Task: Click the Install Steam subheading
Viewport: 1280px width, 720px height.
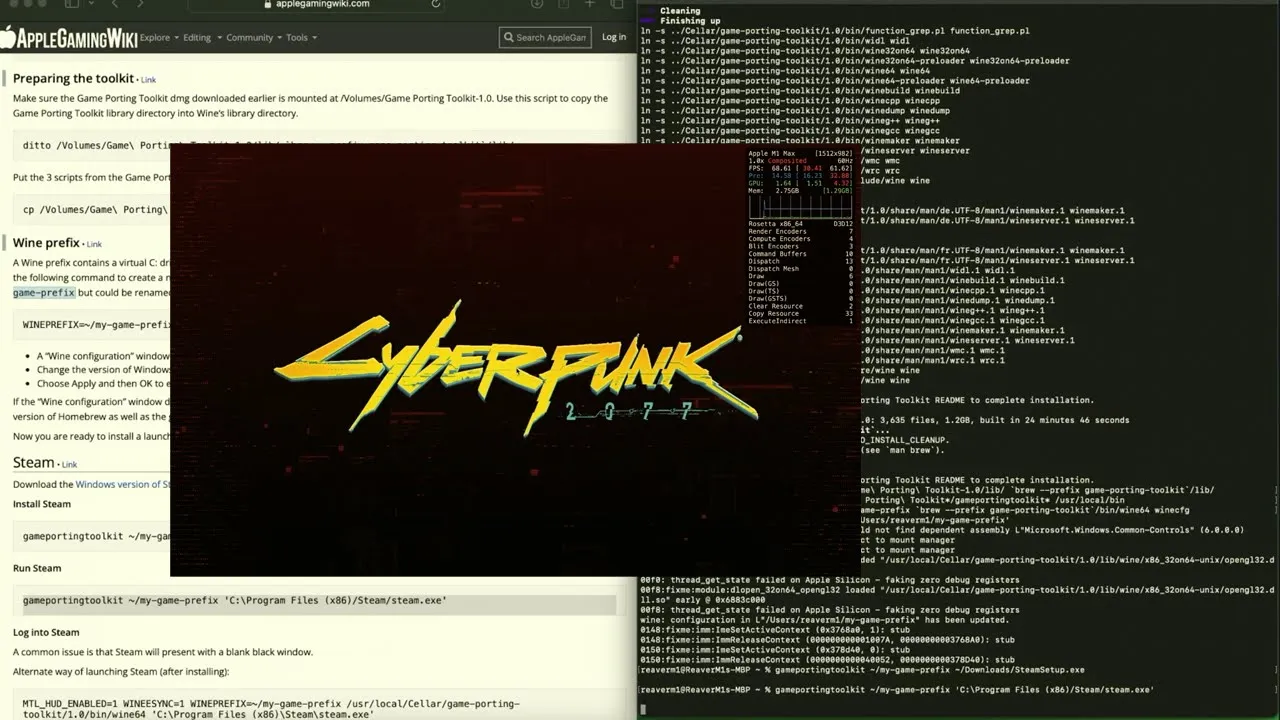Action: 42,504
